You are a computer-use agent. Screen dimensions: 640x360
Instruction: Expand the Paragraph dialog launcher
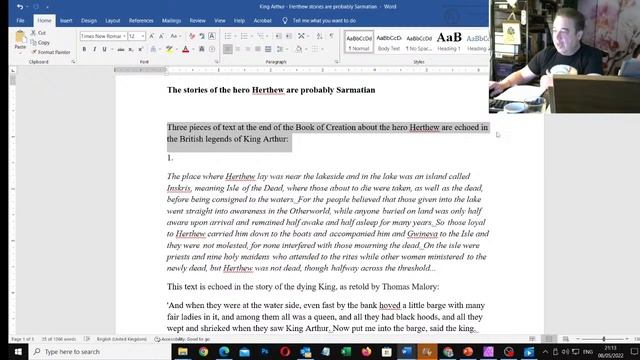337,62
